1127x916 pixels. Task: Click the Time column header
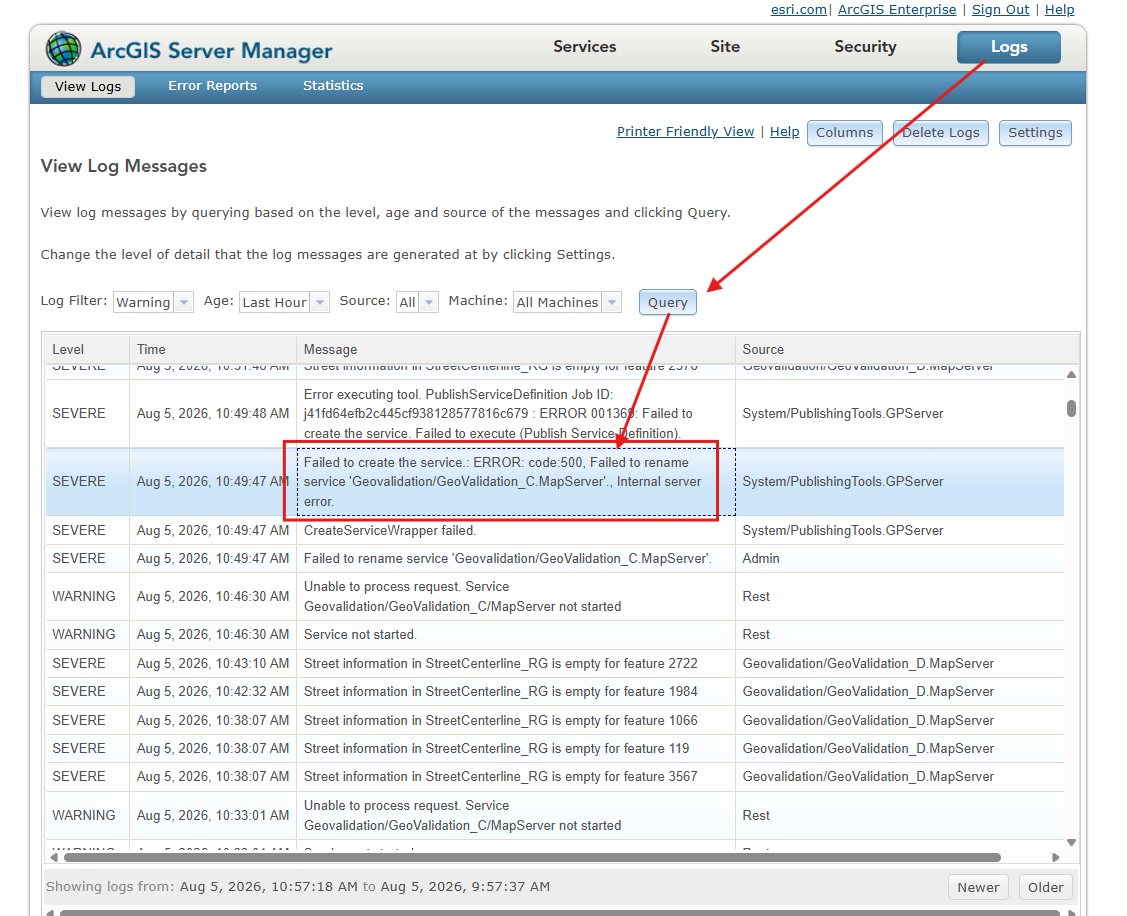coord(213,349)
